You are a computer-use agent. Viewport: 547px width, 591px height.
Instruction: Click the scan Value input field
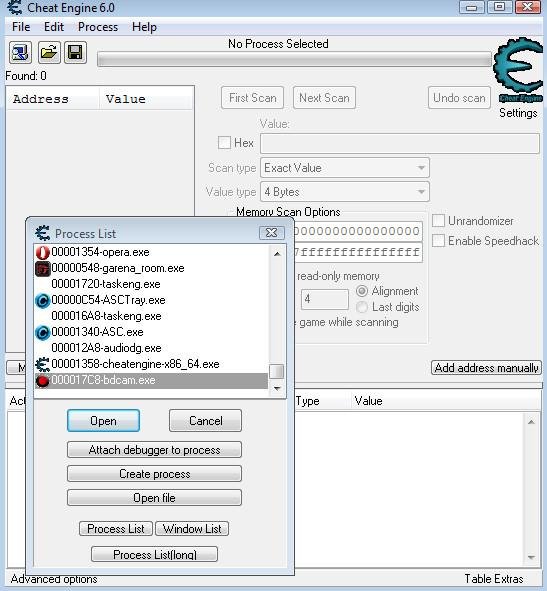(x=400, y=144)
